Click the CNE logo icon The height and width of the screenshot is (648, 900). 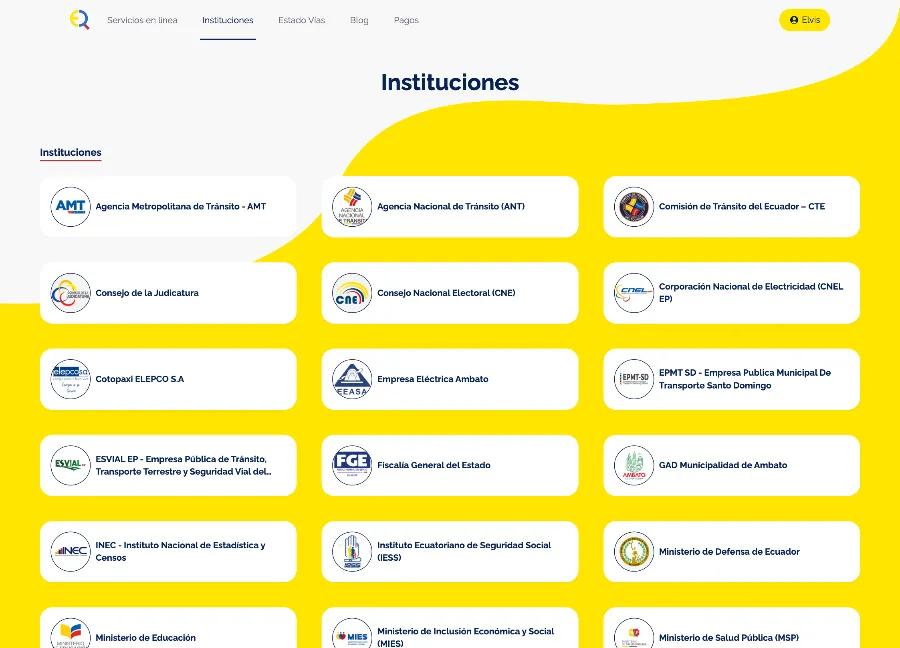(x=352, y=293)
